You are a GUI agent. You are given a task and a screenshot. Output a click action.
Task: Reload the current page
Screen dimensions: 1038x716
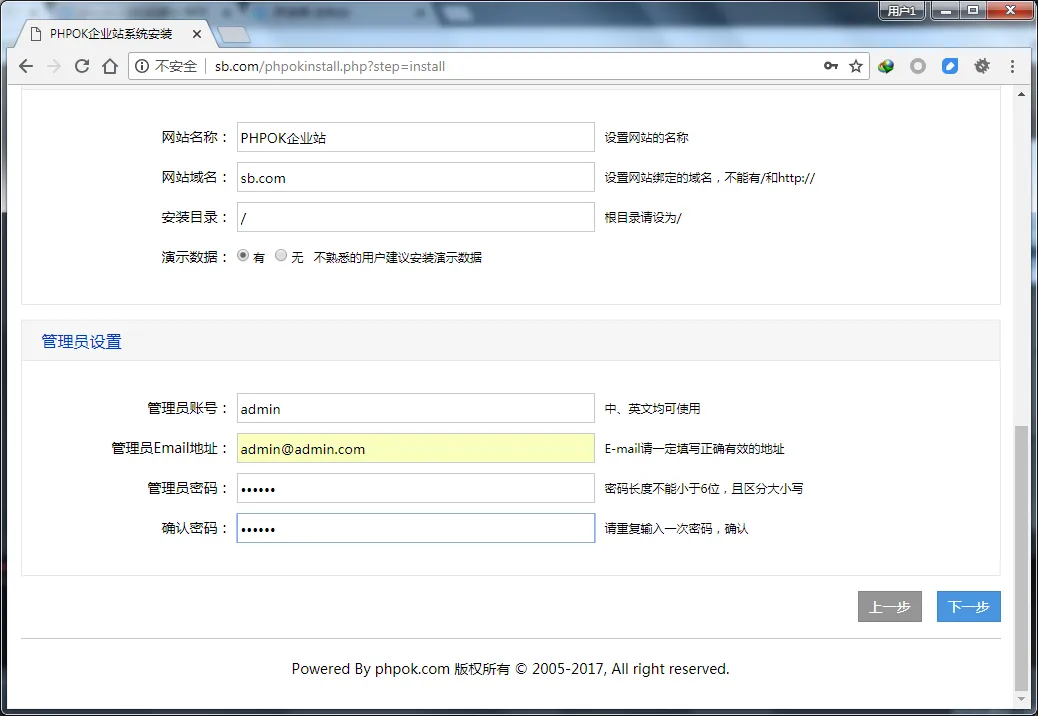coord(82,66)
